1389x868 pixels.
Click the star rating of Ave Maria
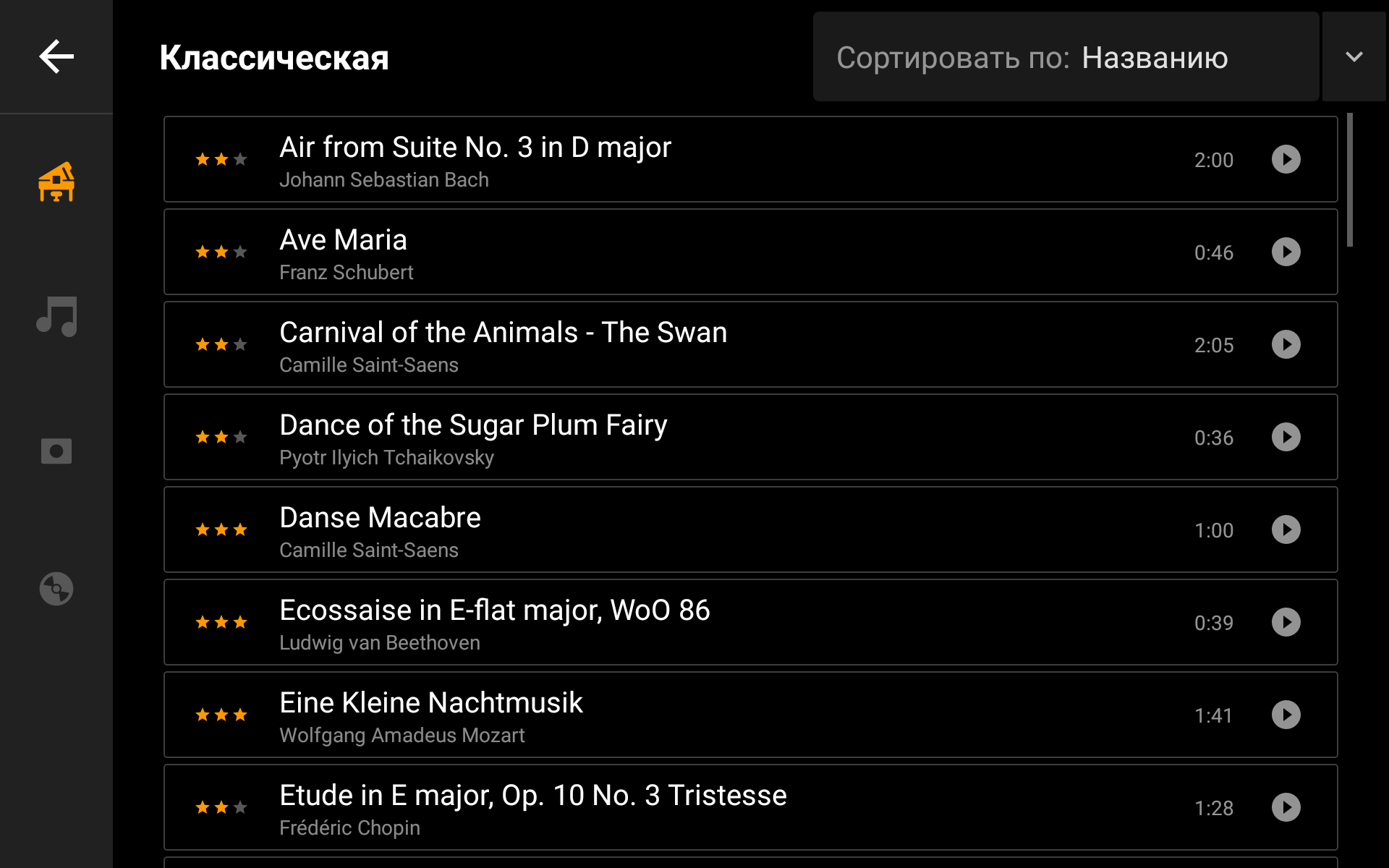(221, 252)
